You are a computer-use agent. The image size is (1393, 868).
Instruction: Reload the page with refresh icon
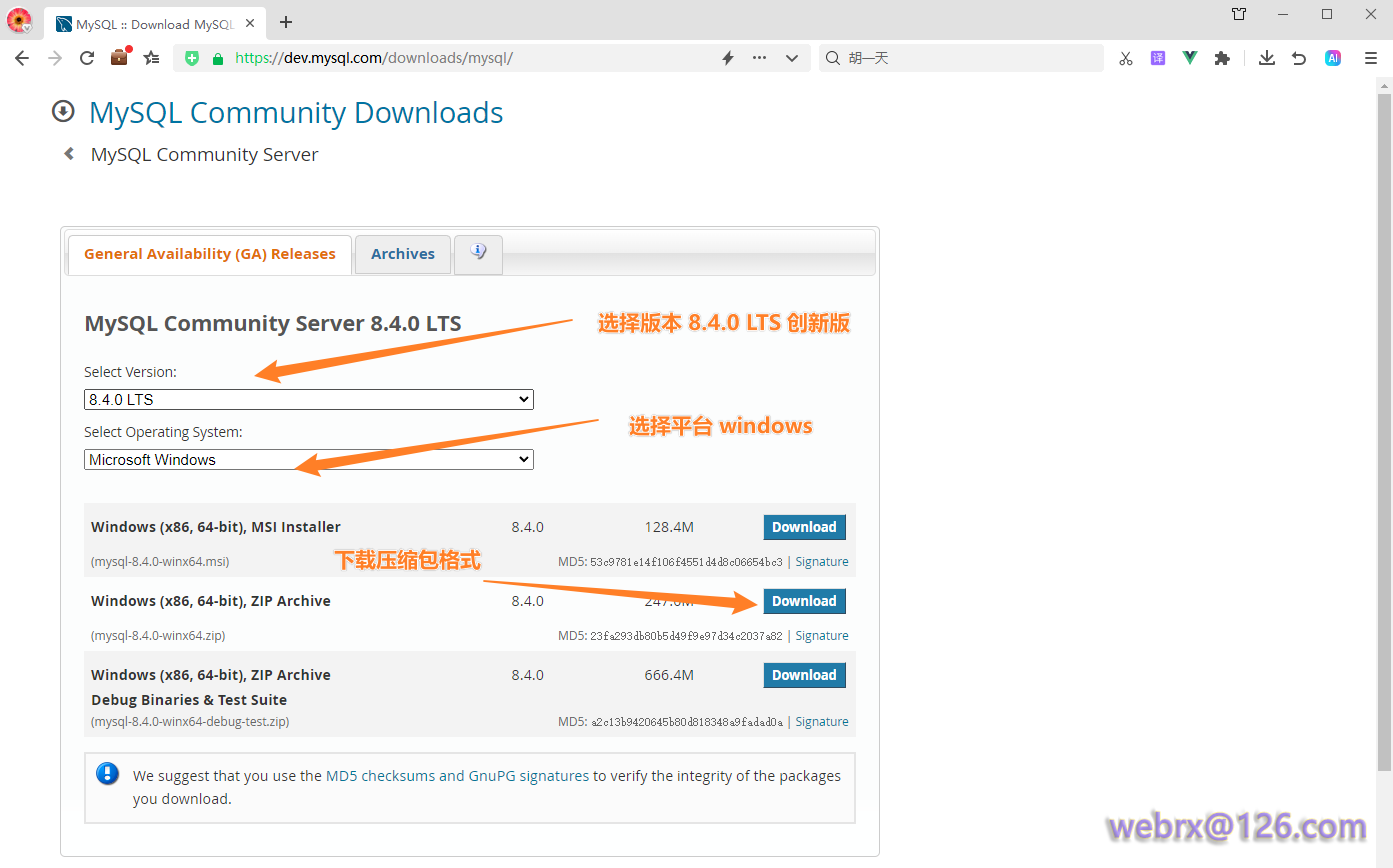click(x=87, y=58)
